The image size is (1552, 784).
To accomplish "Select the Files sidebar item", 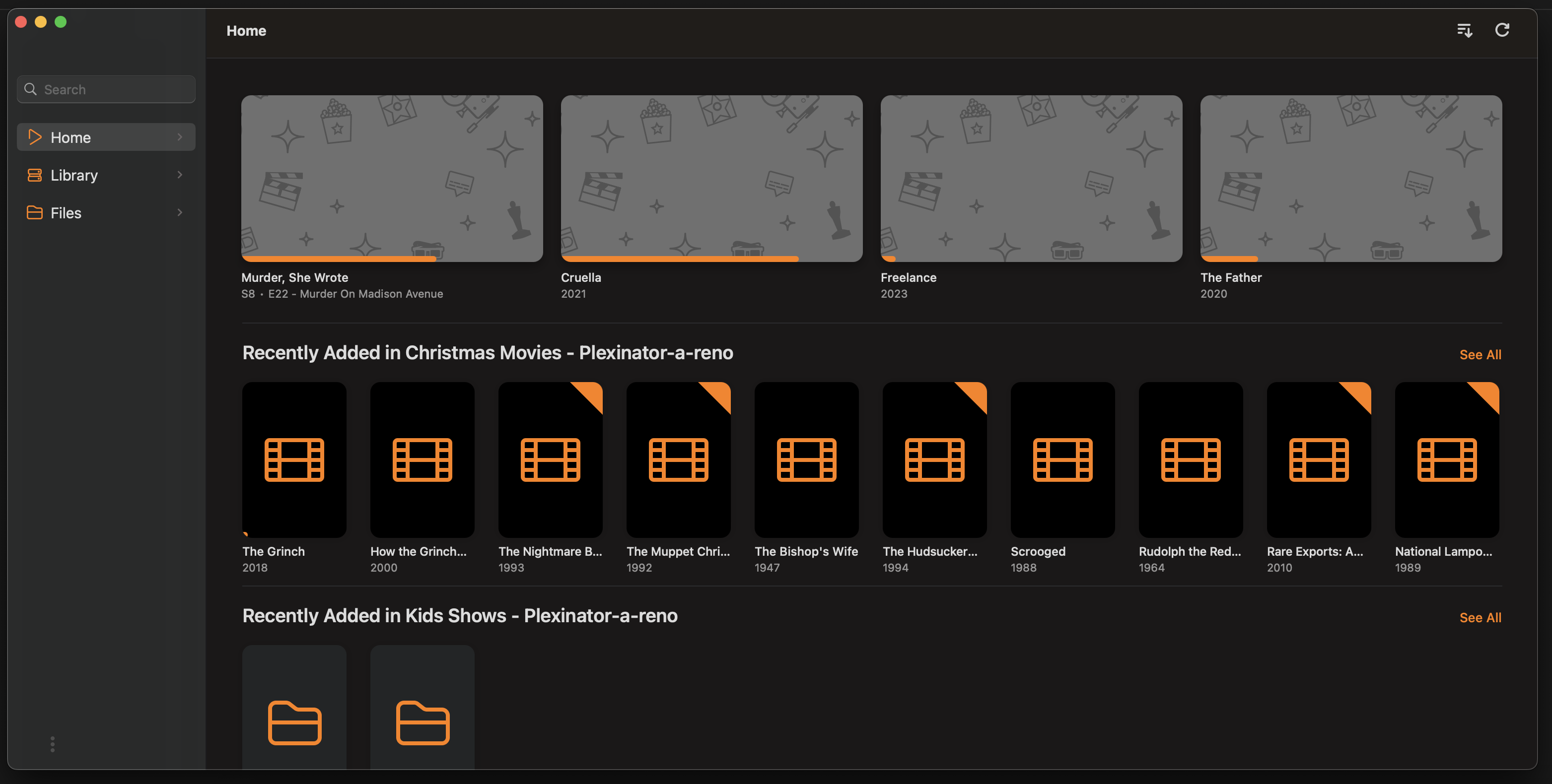I will (66, 212).
